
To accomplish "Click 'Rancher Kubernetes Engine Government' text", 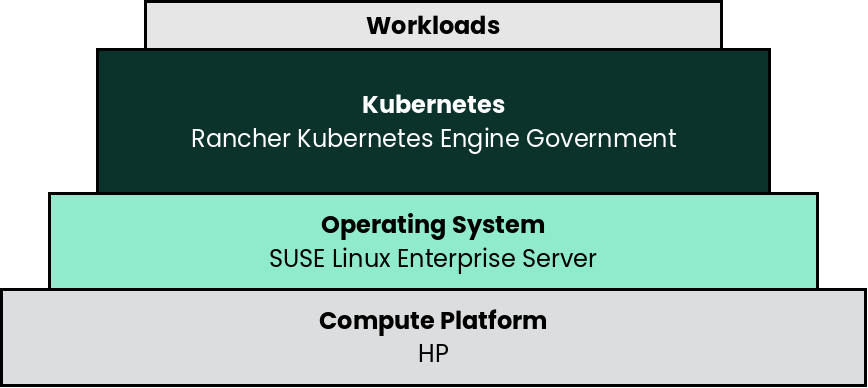I will click(x=433, y=138).
